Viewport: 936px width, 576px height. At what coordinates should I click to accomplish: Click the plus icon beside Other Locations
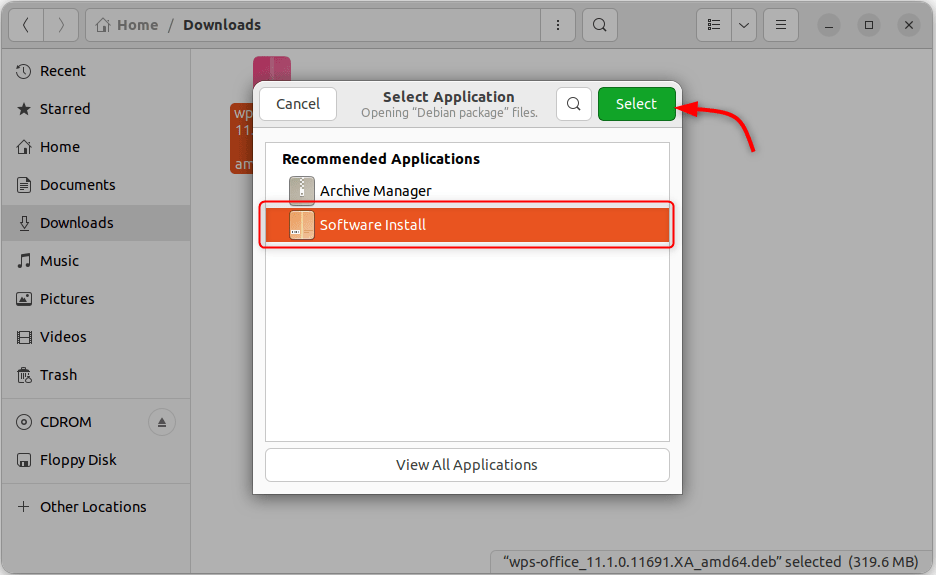point(24,507)
